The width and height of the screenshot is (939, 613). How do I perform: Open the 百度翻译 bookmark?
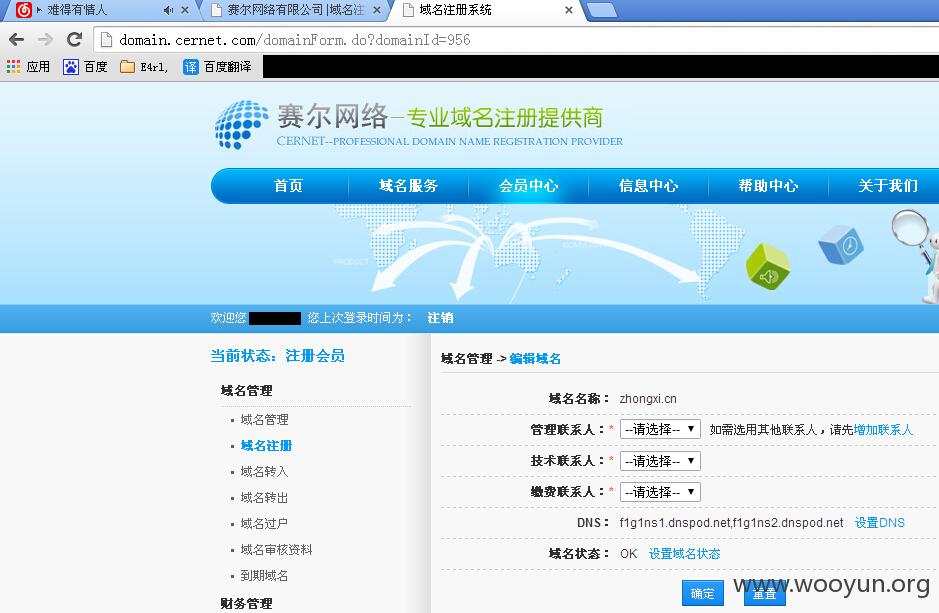pyautogui.click(x=217, y=66)
